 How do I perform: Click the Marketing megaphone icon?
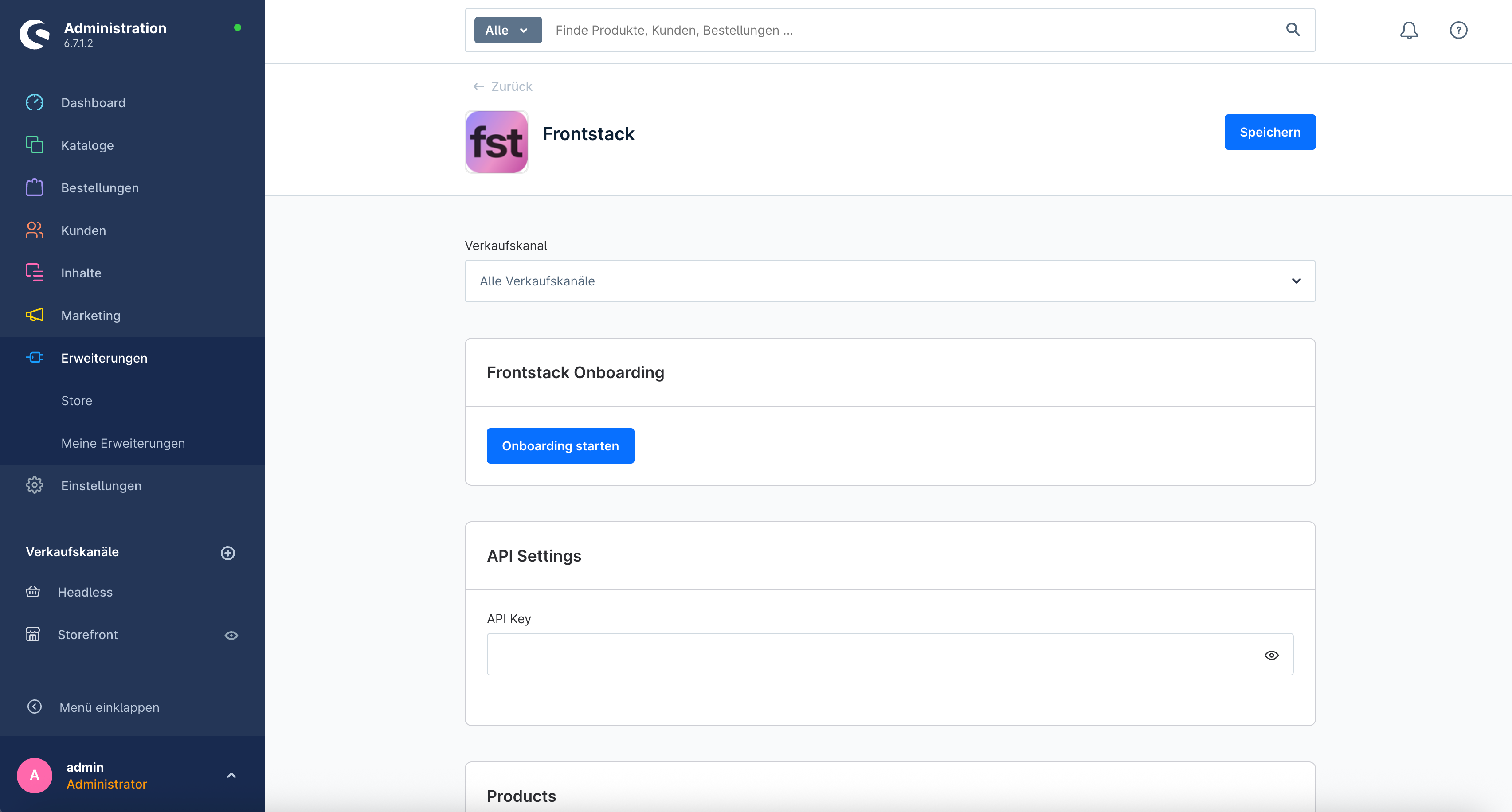35,315
